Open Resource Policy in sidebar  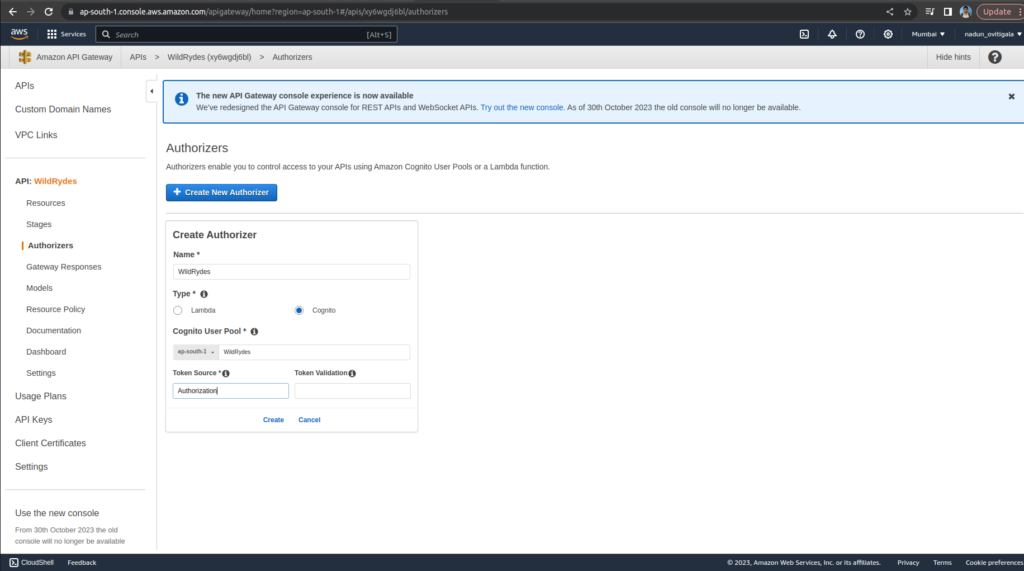(56, 309)
